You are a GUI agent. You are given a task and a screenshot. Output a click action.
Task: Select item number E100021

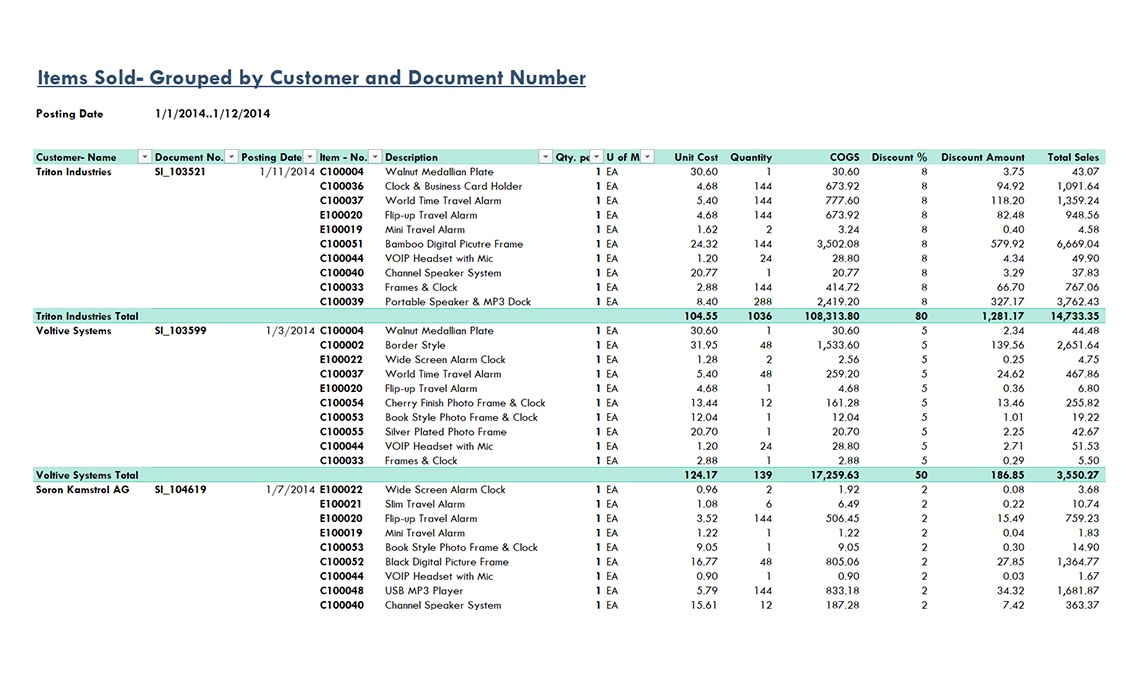[341, 504]
